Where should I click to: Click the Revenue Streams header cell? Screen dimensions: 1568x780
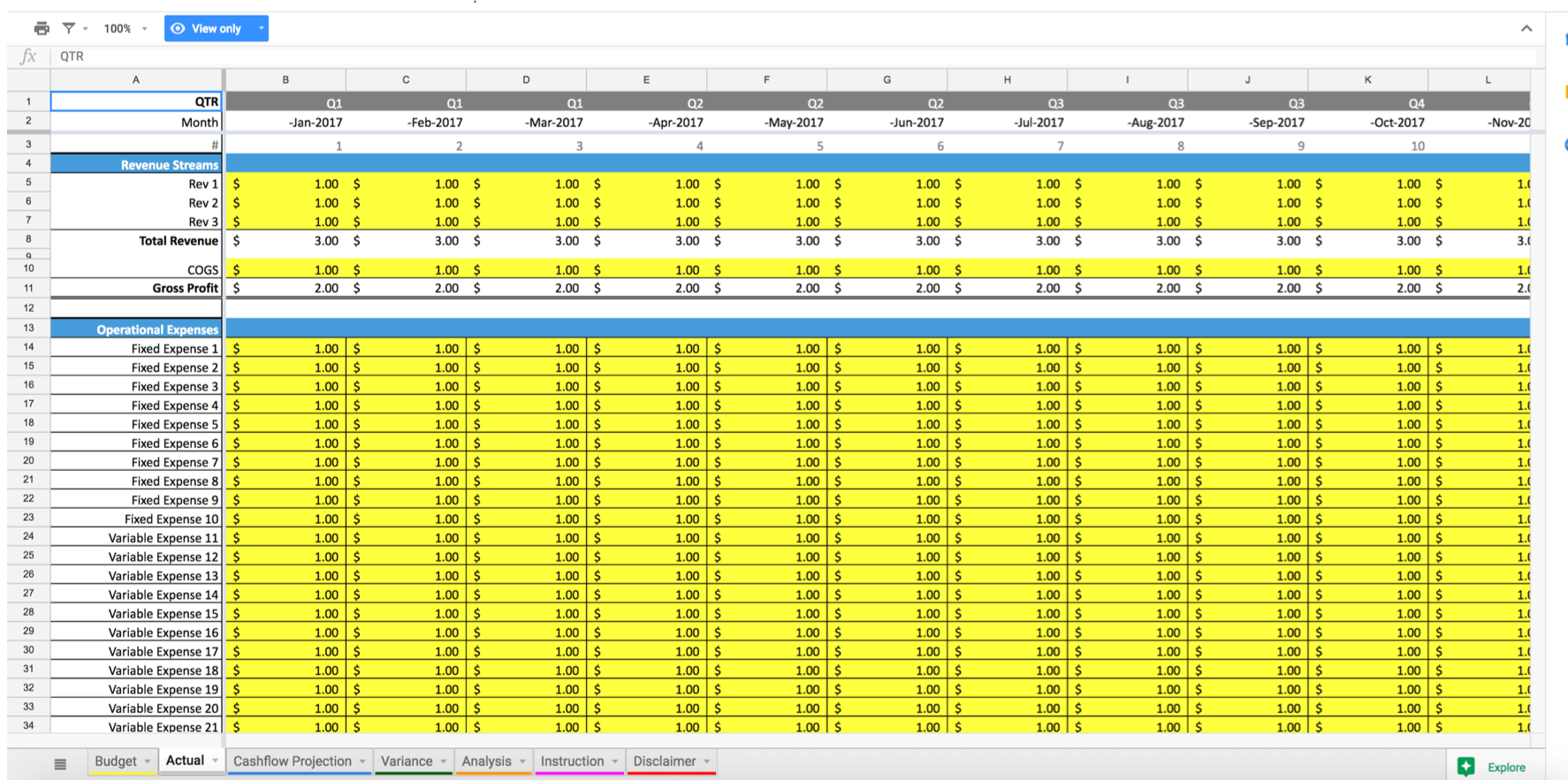point(136,164)
